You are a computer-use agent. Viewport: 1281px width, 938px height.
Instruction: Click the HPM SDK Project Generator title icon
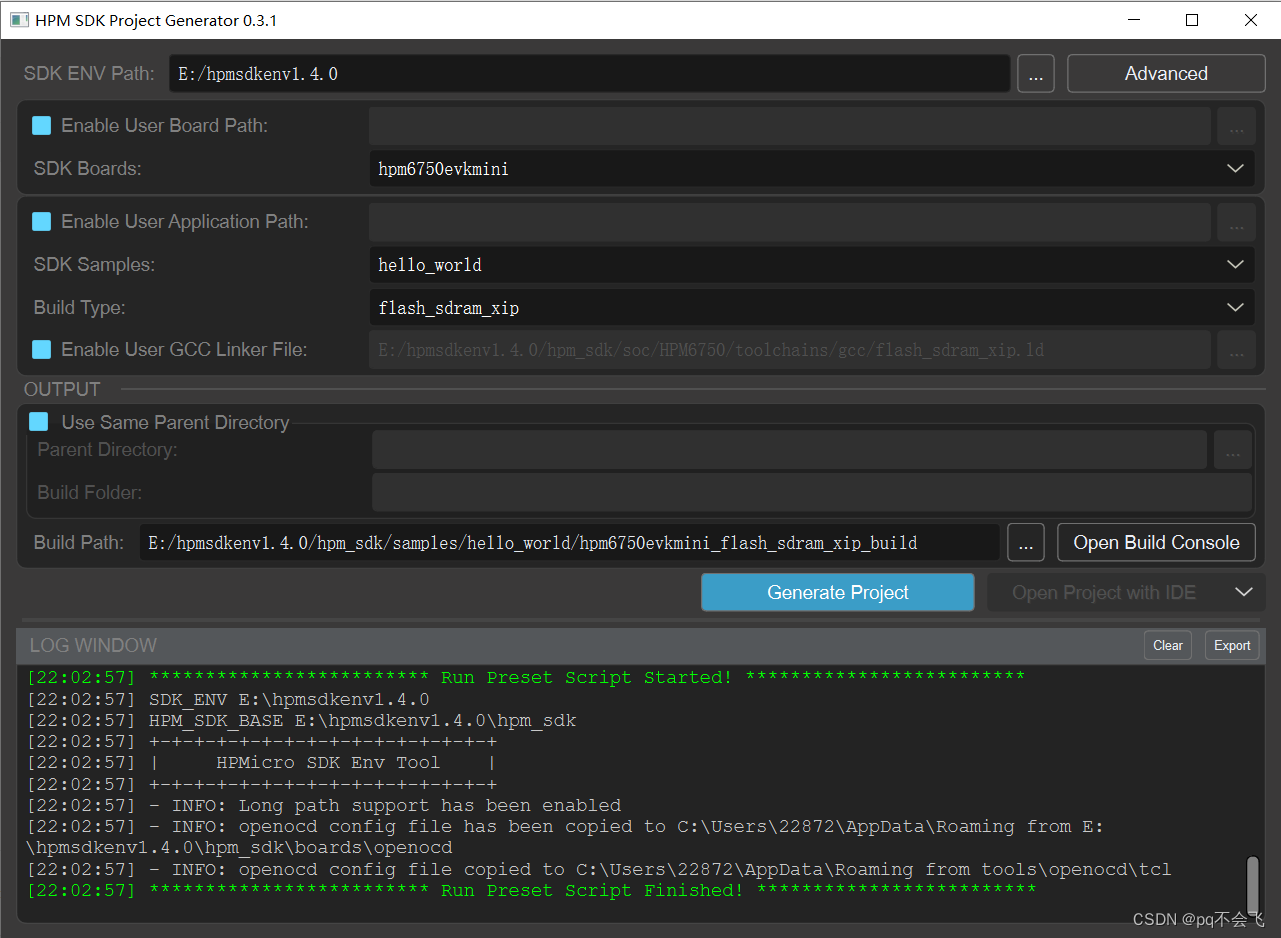(x=19, y=20)
